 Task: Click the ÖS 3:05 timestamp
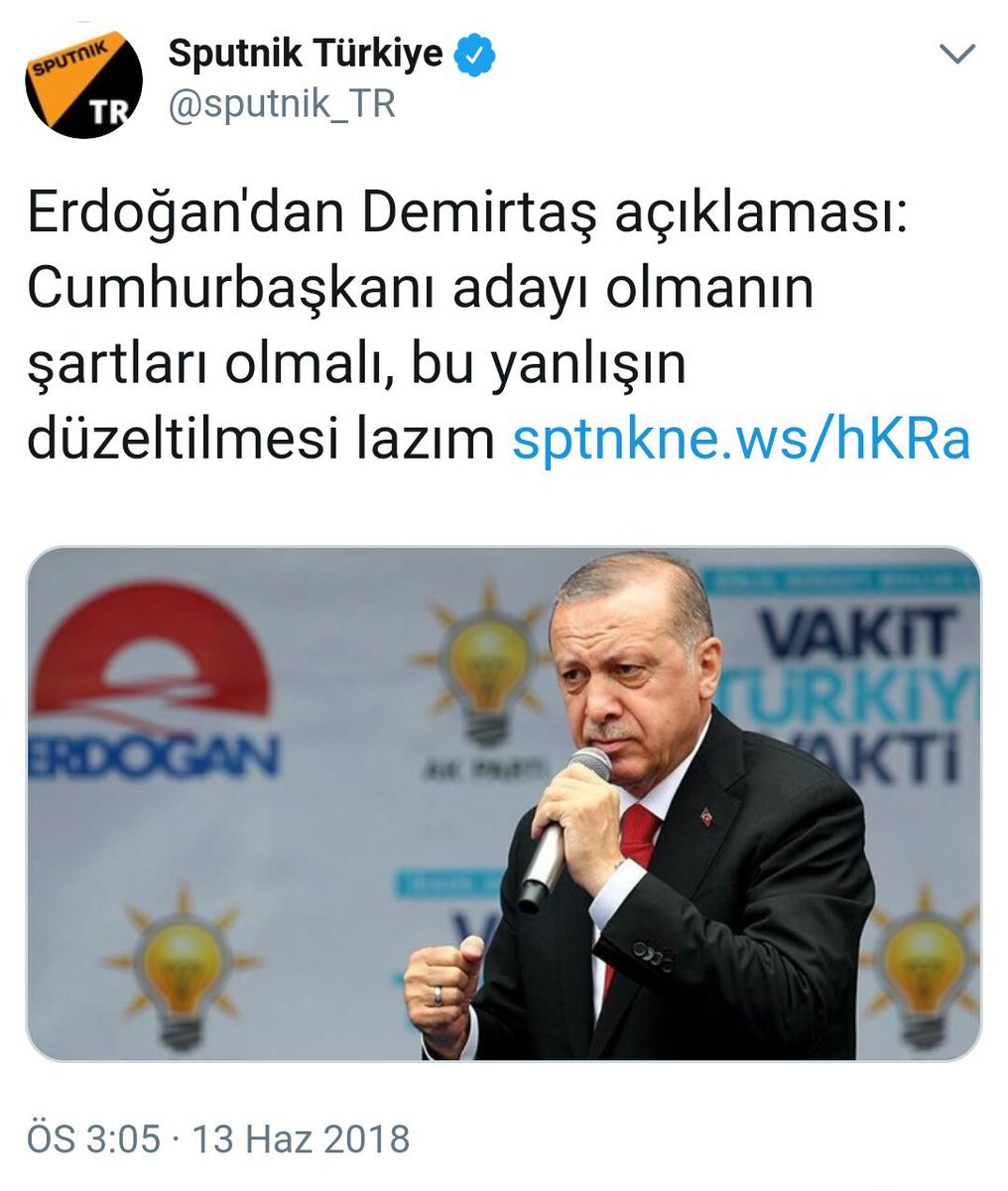click(93, 1137)
